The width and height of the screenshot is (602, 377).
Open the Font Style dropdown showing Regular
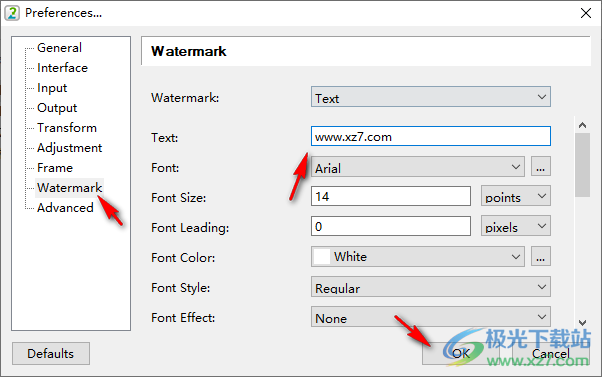pyautogui.click(x=431, y=287)
